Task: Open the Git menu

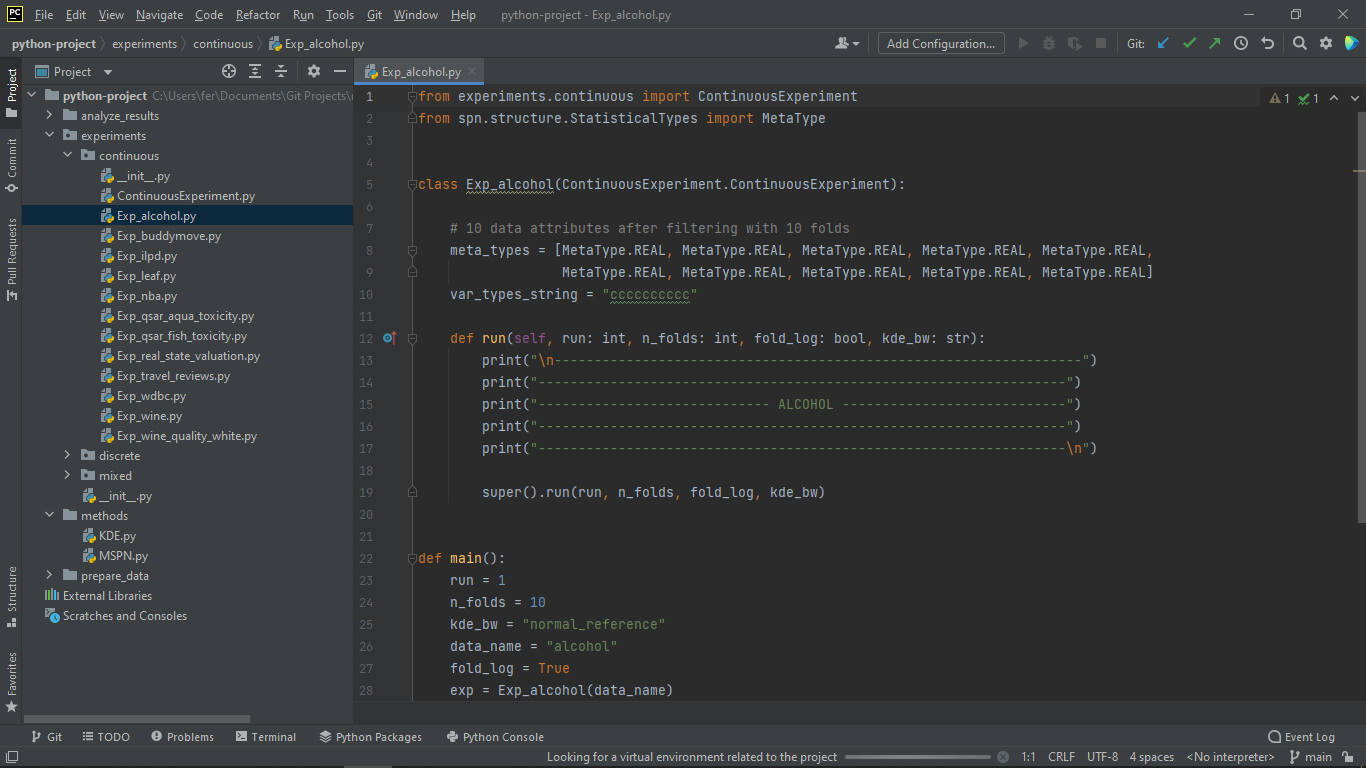Action: 375,15
